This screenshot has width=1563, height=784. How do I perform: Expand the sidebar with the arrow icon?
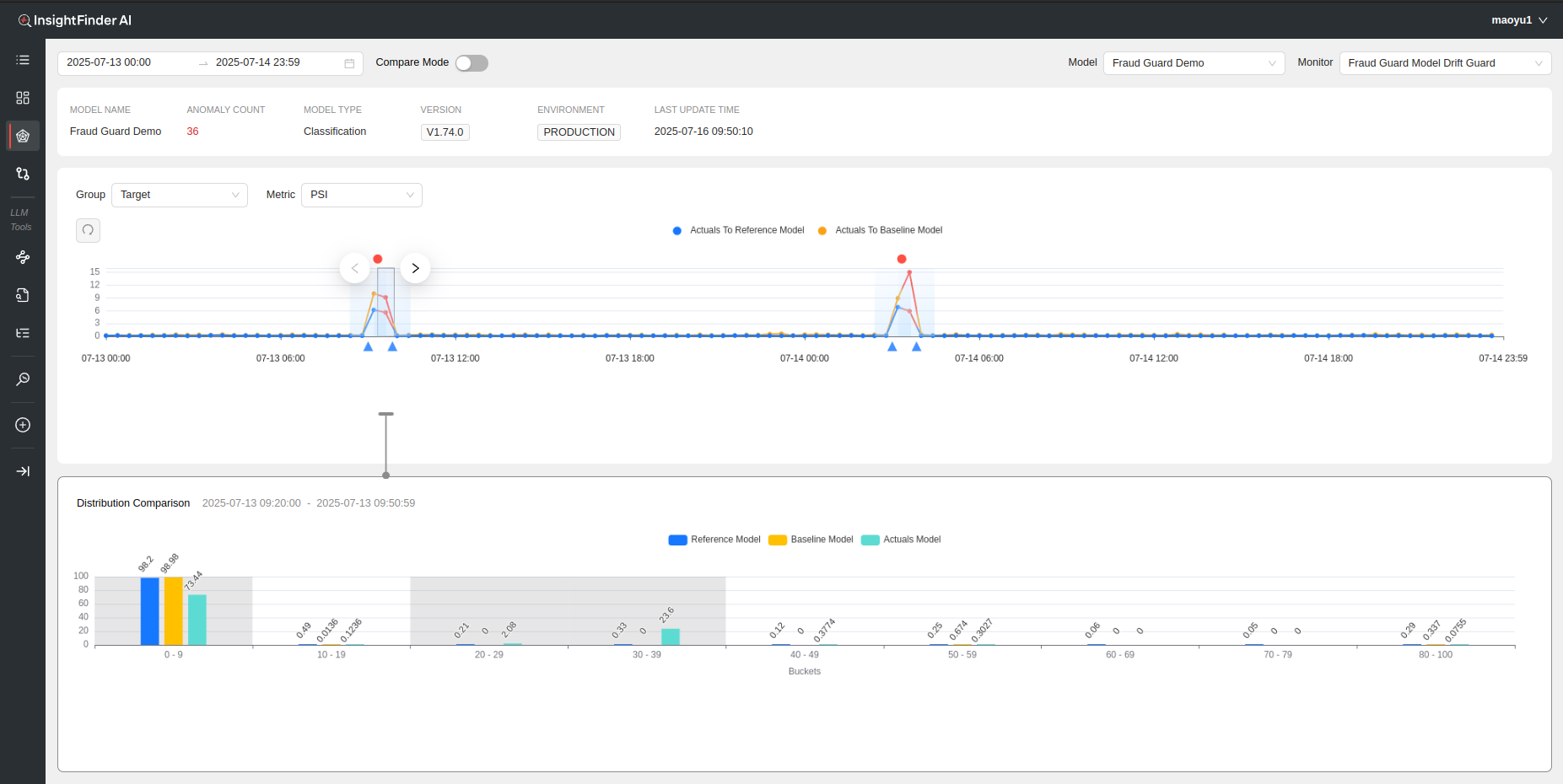[23, 471]
